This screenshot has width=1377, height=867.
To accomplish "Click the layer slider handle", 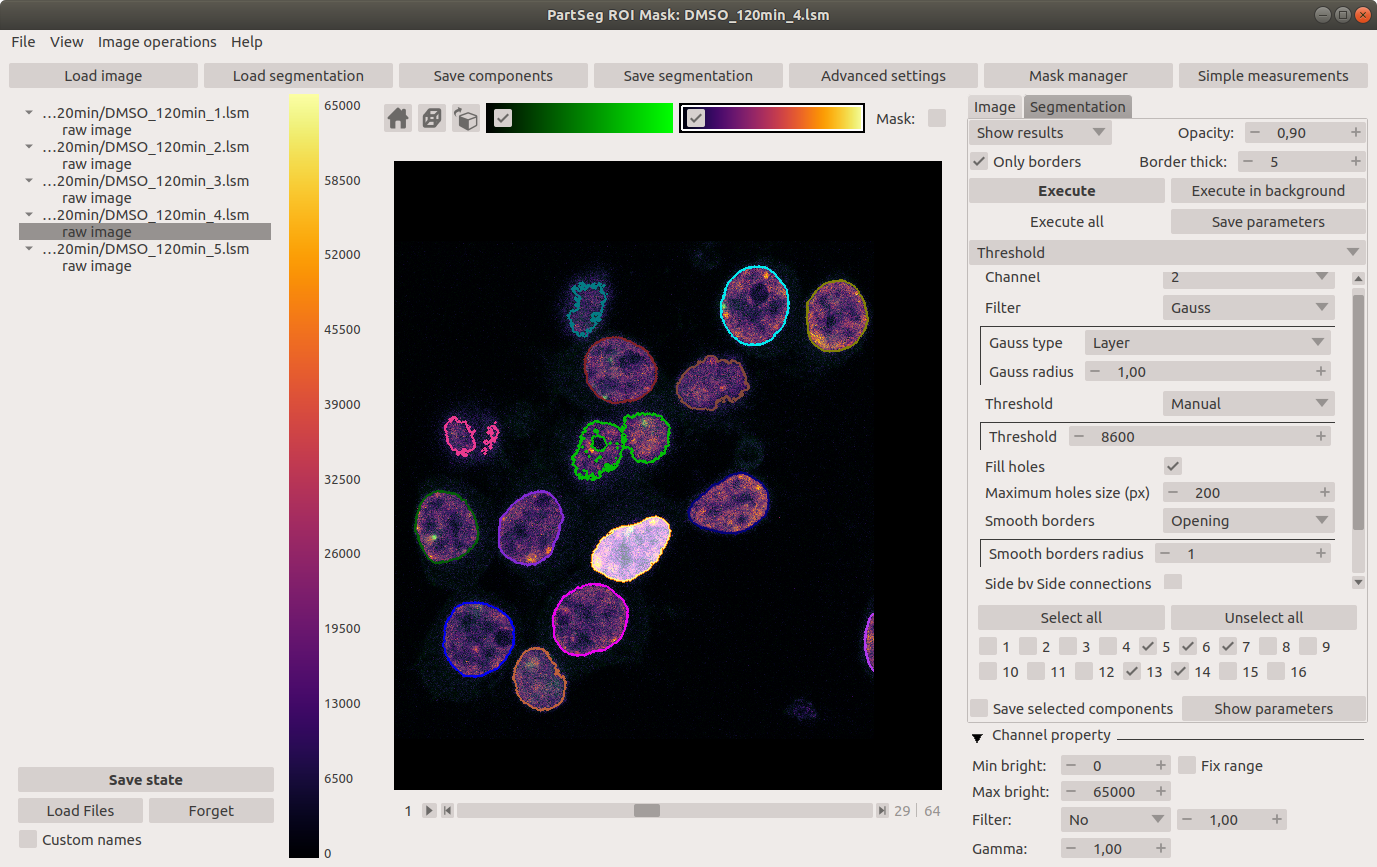I will [x=647, y=811].
